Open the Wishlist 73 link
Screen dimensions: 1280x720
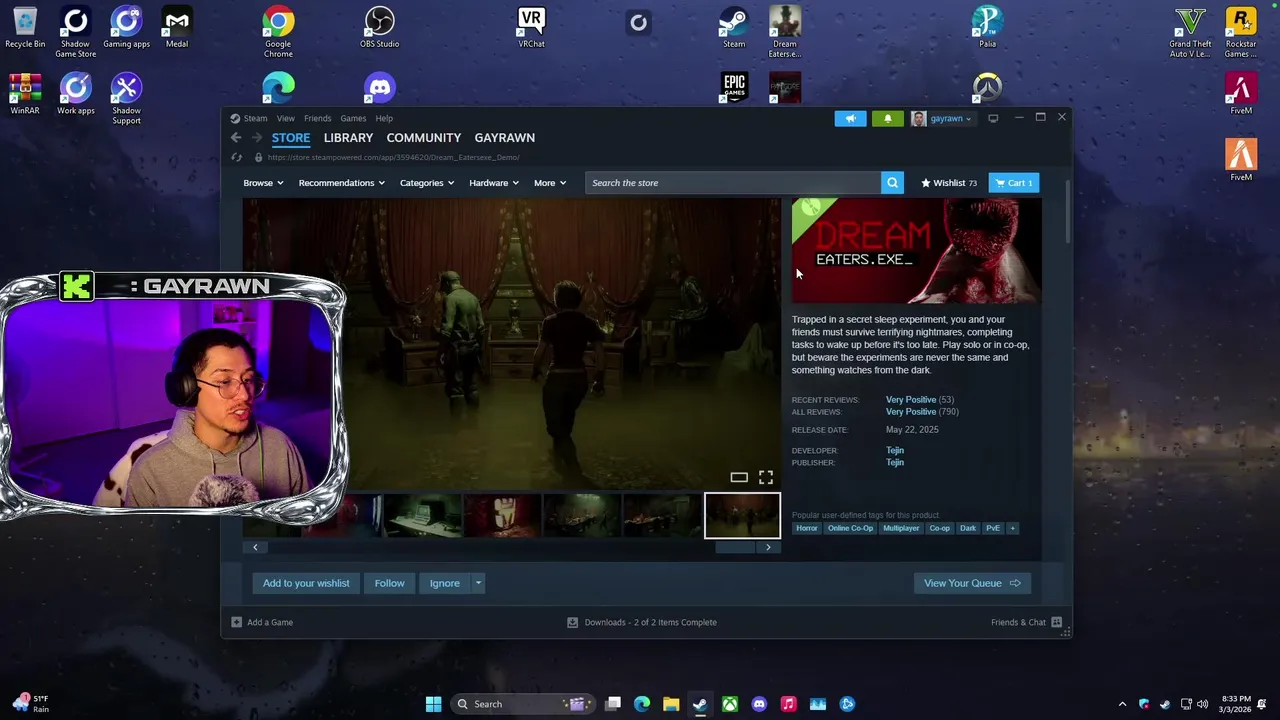point(949,183)
